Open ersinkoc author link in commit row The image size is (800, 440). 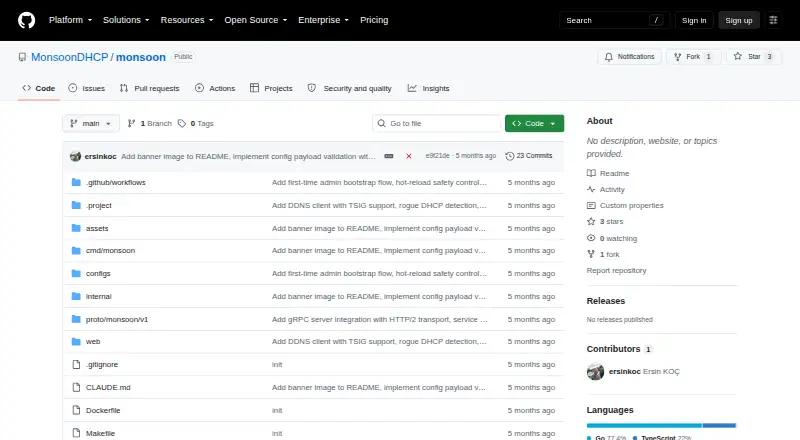pos(101,156)
